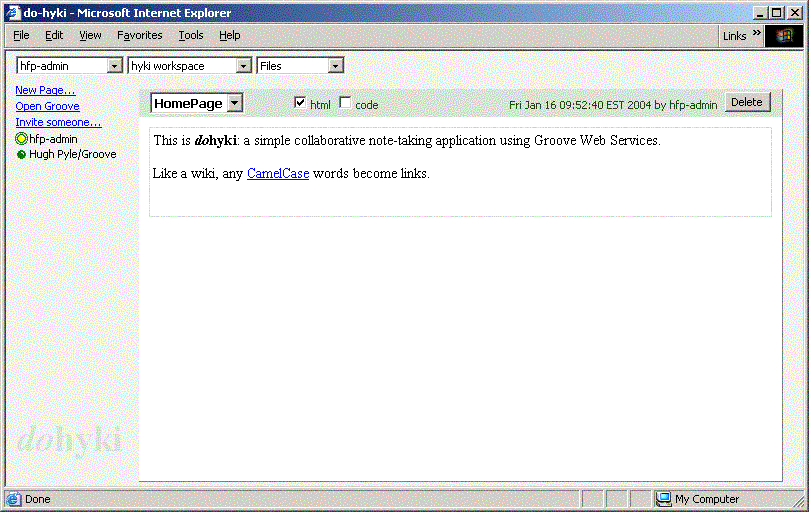Click the 'This is dohyki' note text
Viewport: 809px width, 512px height.
[x=407, y=140]
